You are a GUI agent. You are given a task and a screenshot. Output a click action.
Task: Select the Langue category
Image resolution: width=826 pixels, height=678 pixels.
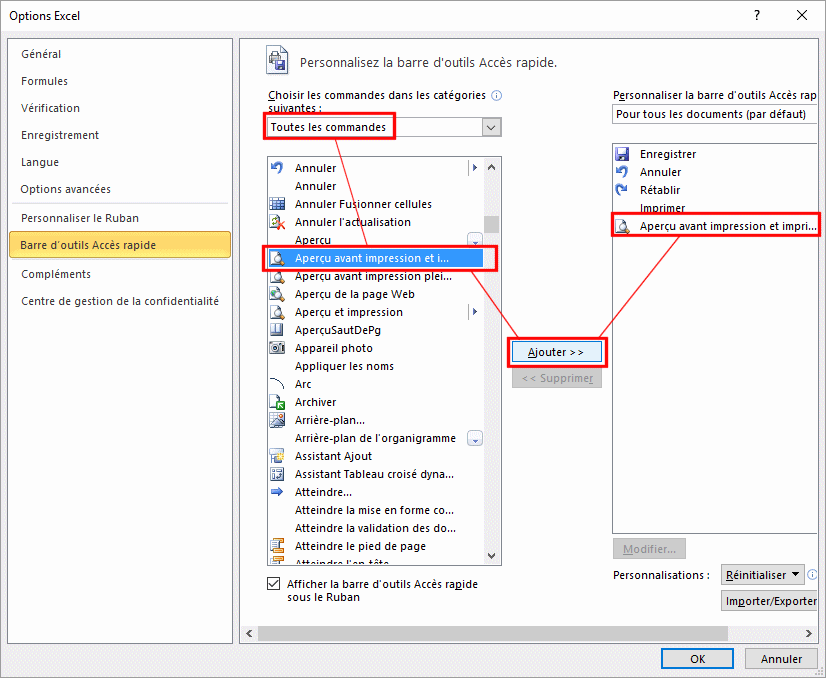pos(40,162)
